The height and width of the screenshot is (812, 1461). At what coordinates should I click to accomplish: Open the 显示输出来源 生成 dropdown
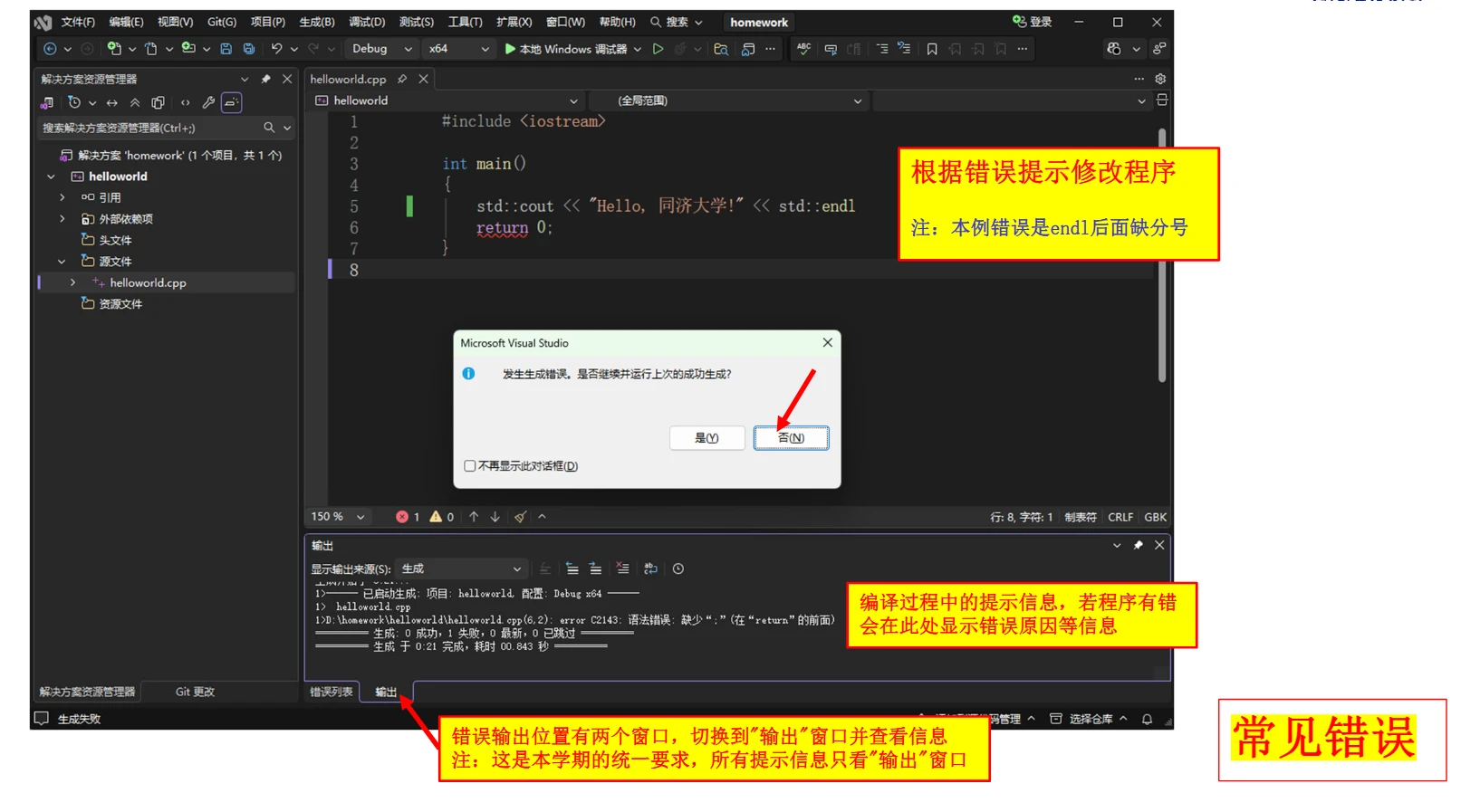(x=462, y=568)
